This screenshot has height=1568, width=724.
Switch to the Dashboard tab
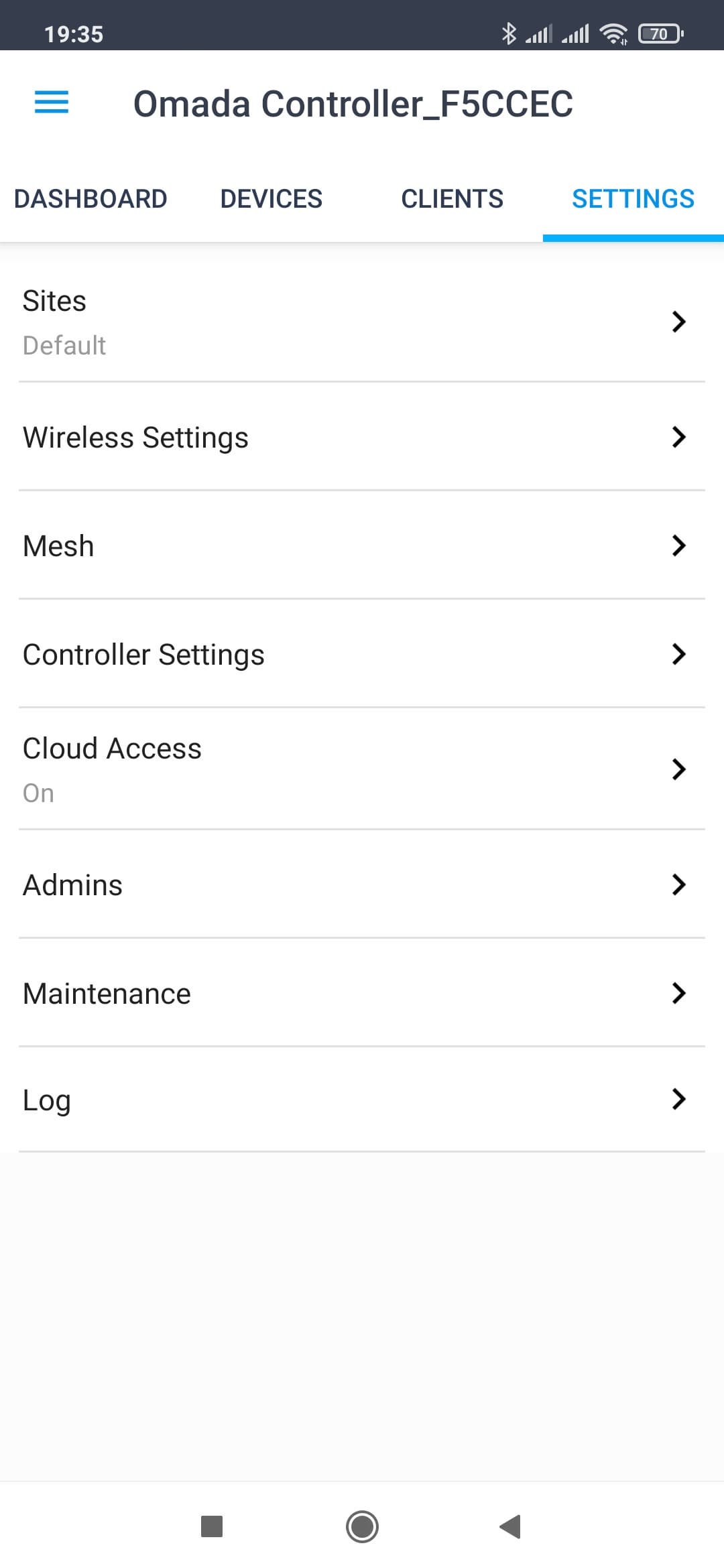pyautogui.click(x=90, y=199)
